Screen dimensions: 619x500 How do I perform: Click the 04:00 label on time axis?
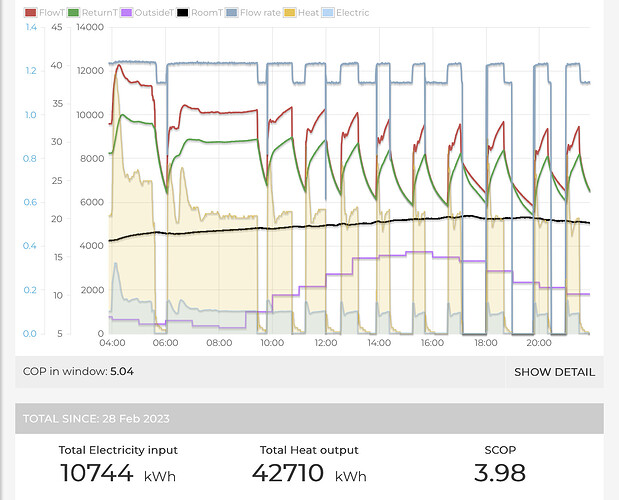[111, 343]
